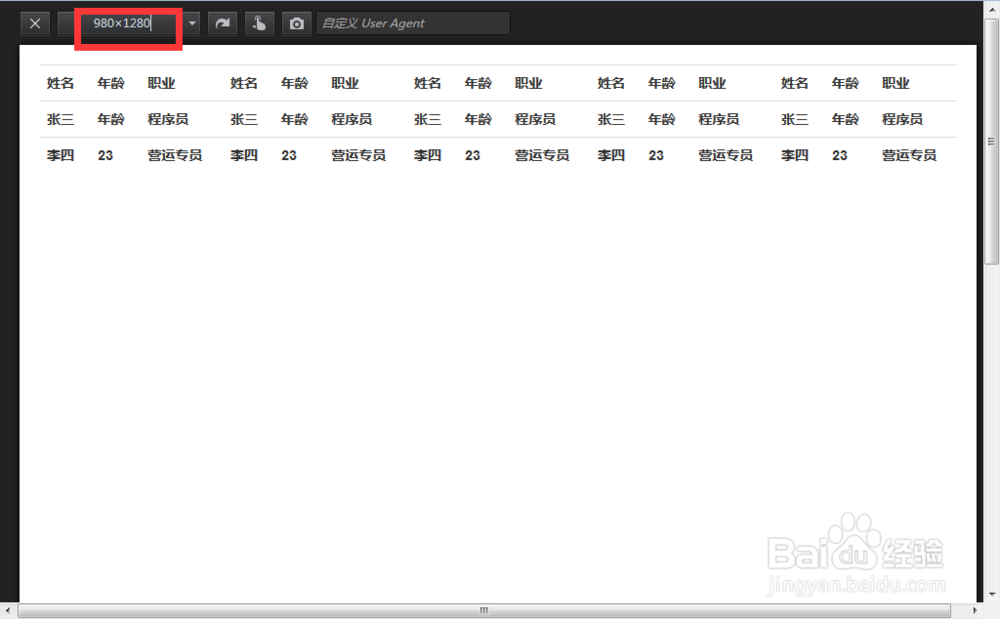Exit responsive mode using the X icon
This screenshot has height=619, width=1000.
click(x=34, y=23)
